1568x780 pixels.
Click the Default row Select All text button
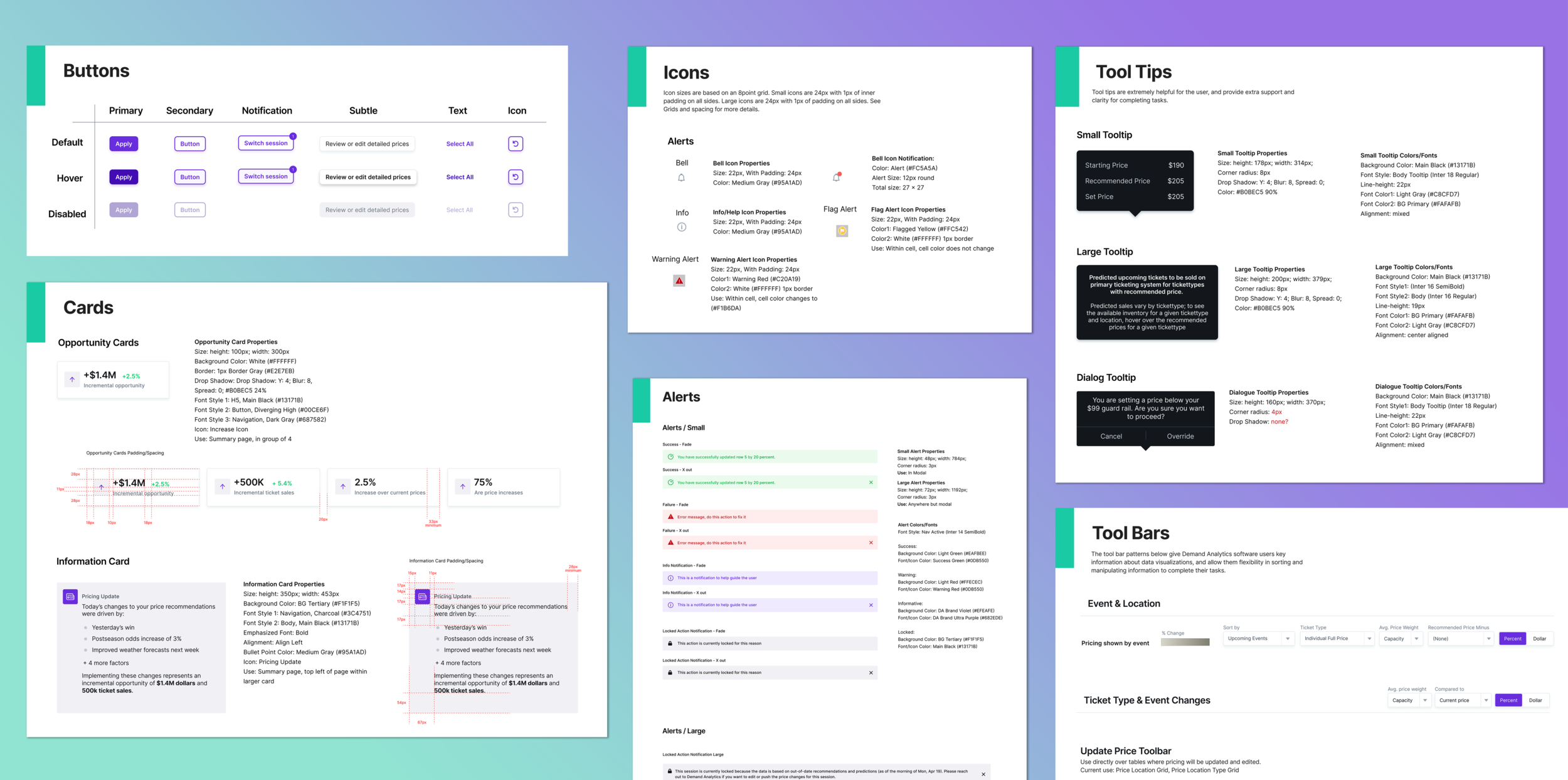tap(460, 144)
